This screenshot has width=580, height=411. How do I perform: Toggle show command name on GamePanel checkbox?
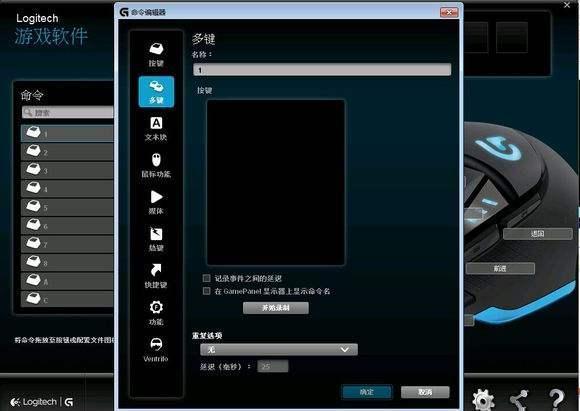(x=207, y=291)
